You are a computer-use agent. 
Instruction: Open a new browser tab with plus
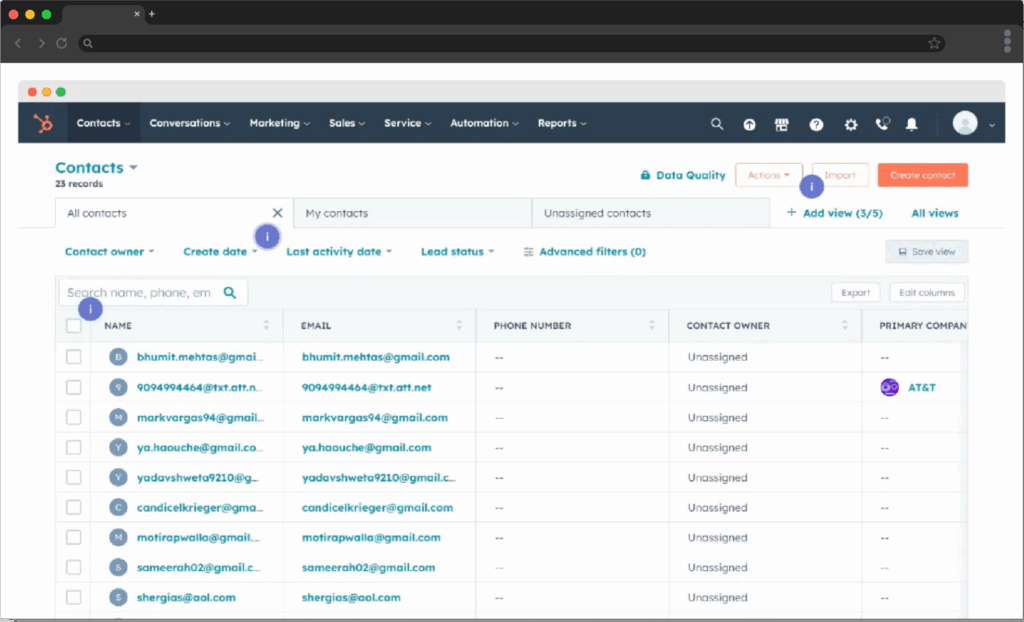click(x=152, y=14)
